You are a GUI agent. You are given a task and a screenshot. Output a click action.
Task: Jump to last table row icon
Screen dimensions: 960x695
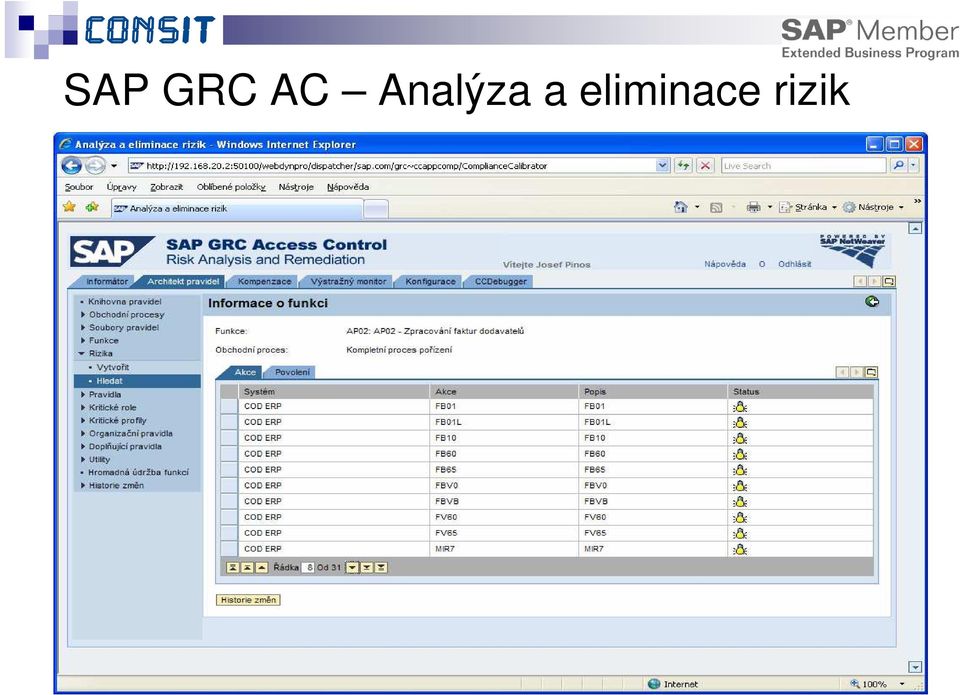[381, 568]
